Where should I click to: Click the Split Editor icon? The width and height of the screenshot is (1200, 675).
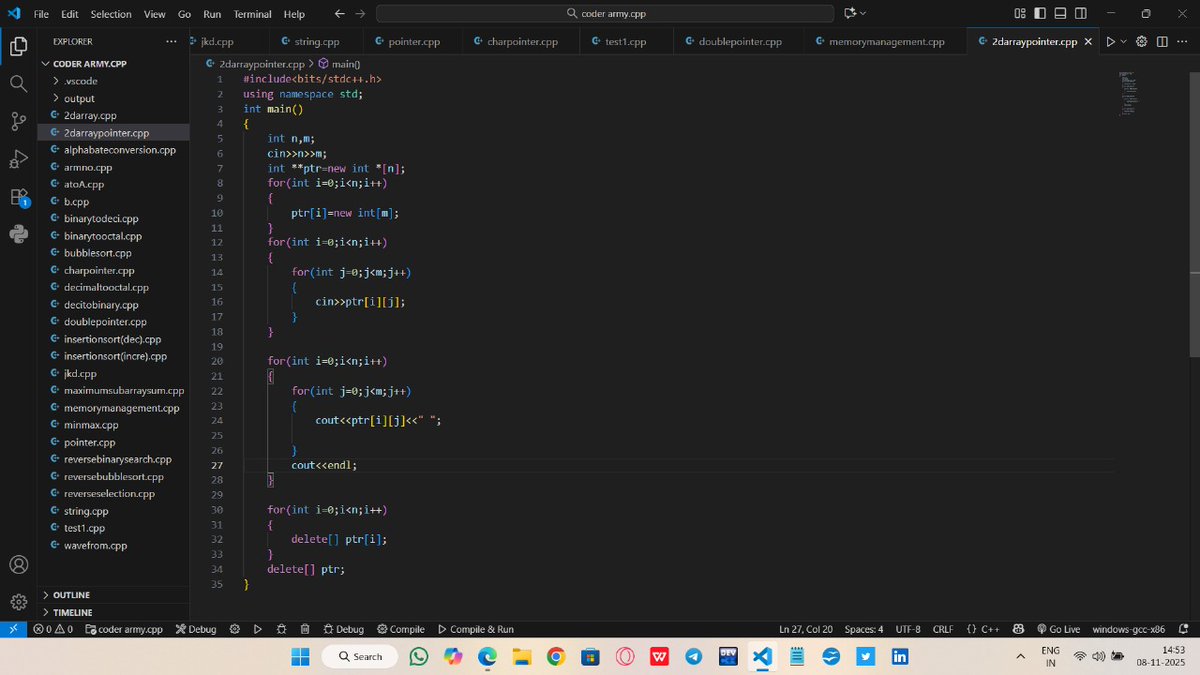(x=1161, y=42)
